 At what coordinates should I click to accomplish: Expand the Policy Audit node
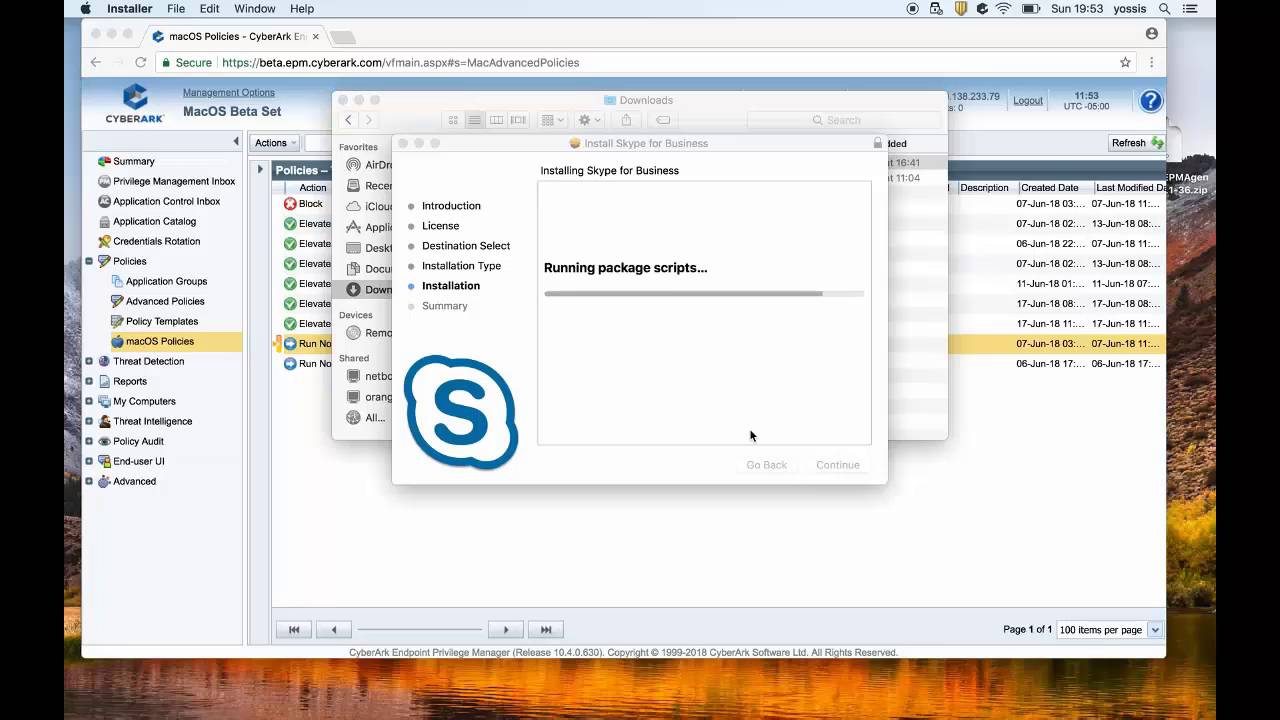coord(89,441)
